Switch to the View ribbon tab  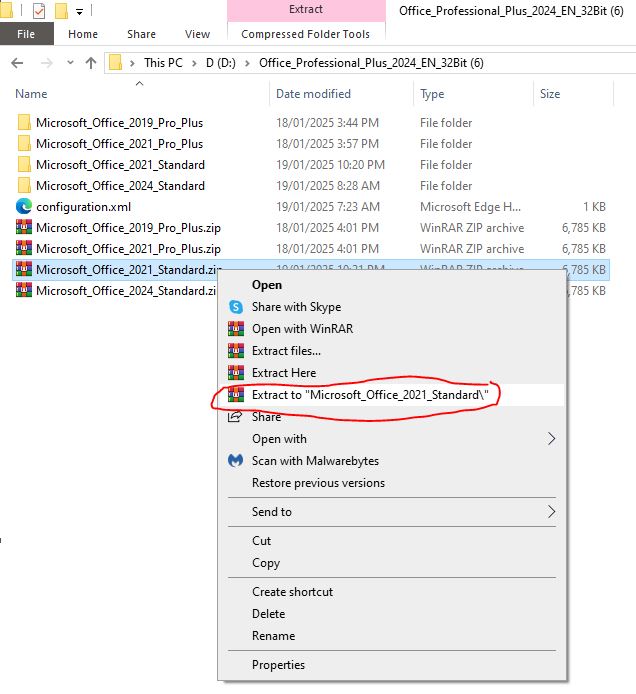pos(197,34)
